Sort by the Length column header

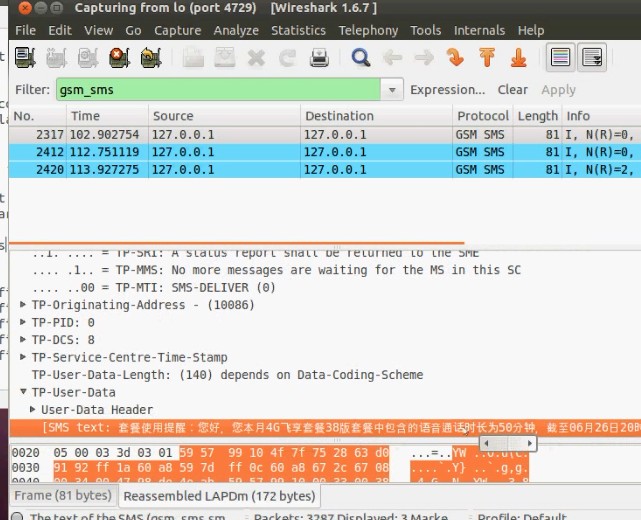[538, 116]
